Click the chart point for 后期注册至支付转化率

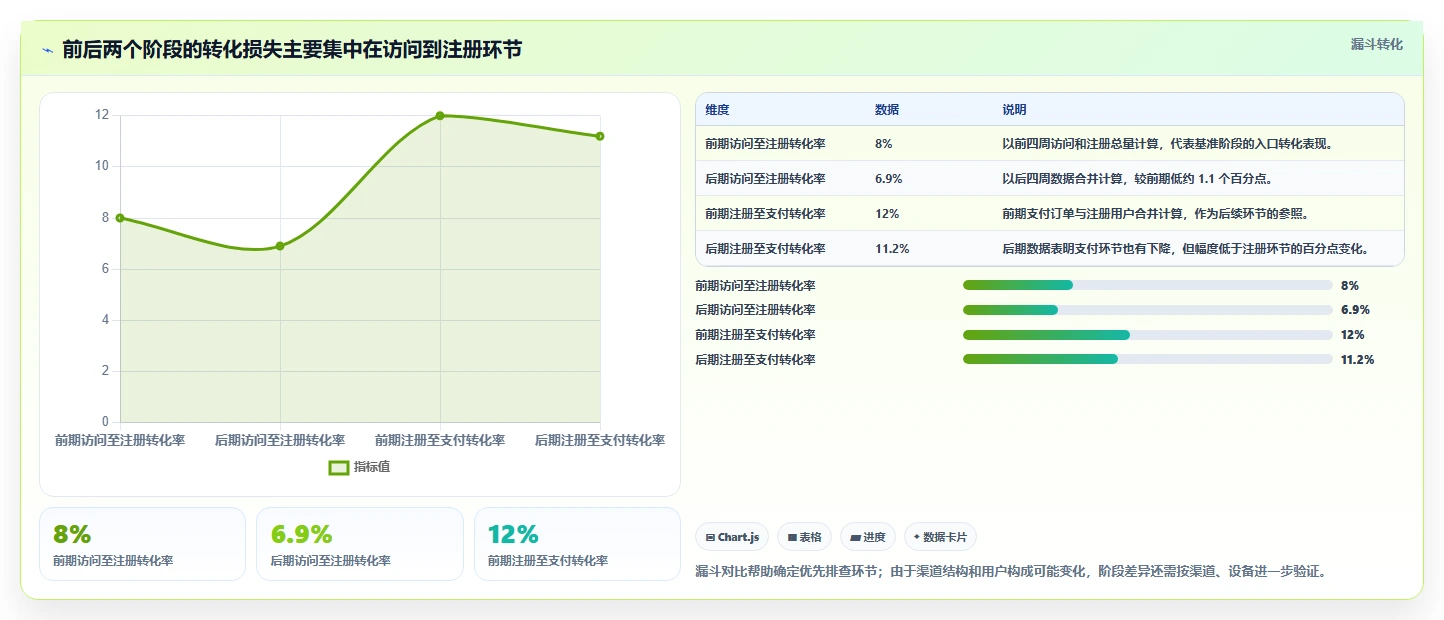tap(600, 136)
